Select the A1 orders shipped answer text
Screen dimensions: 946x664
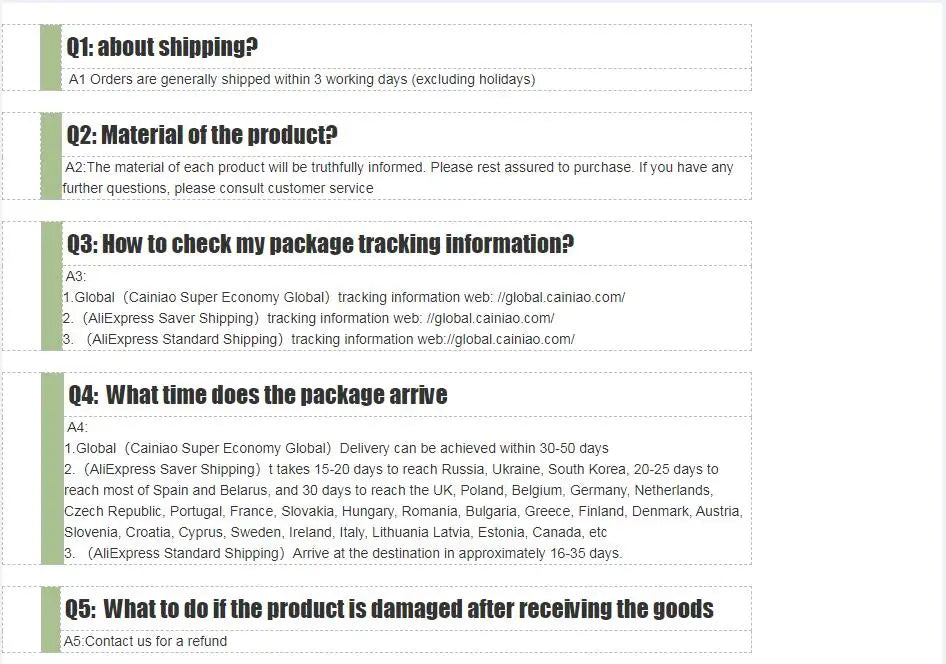tap(302, 79)
